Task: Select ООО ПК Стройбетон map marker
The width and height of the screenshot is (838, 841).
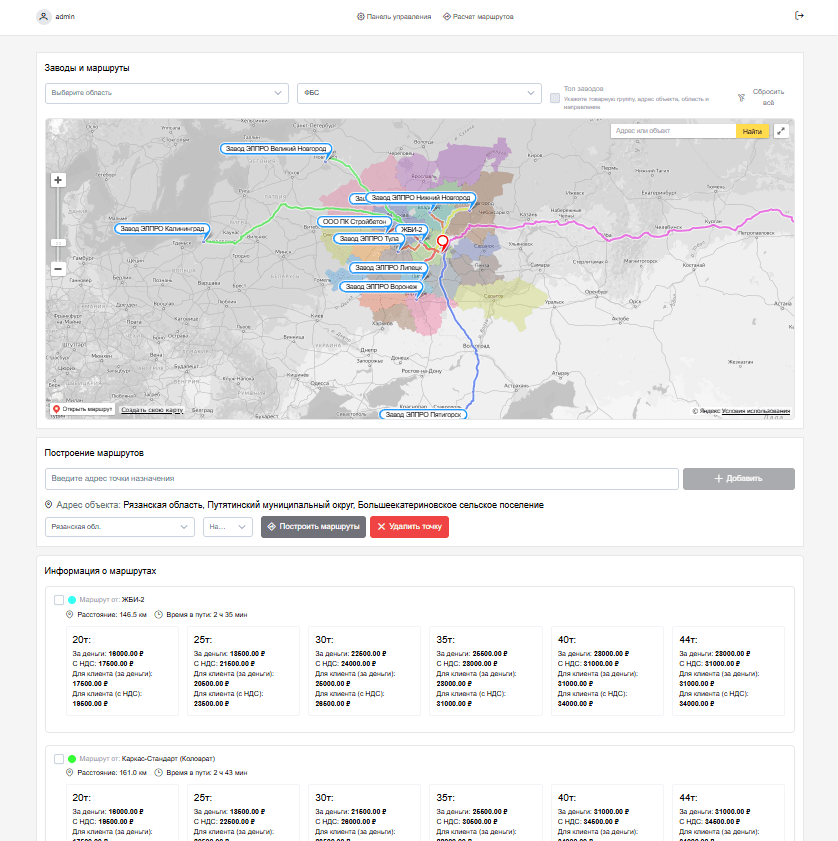Action: [354, 222]
